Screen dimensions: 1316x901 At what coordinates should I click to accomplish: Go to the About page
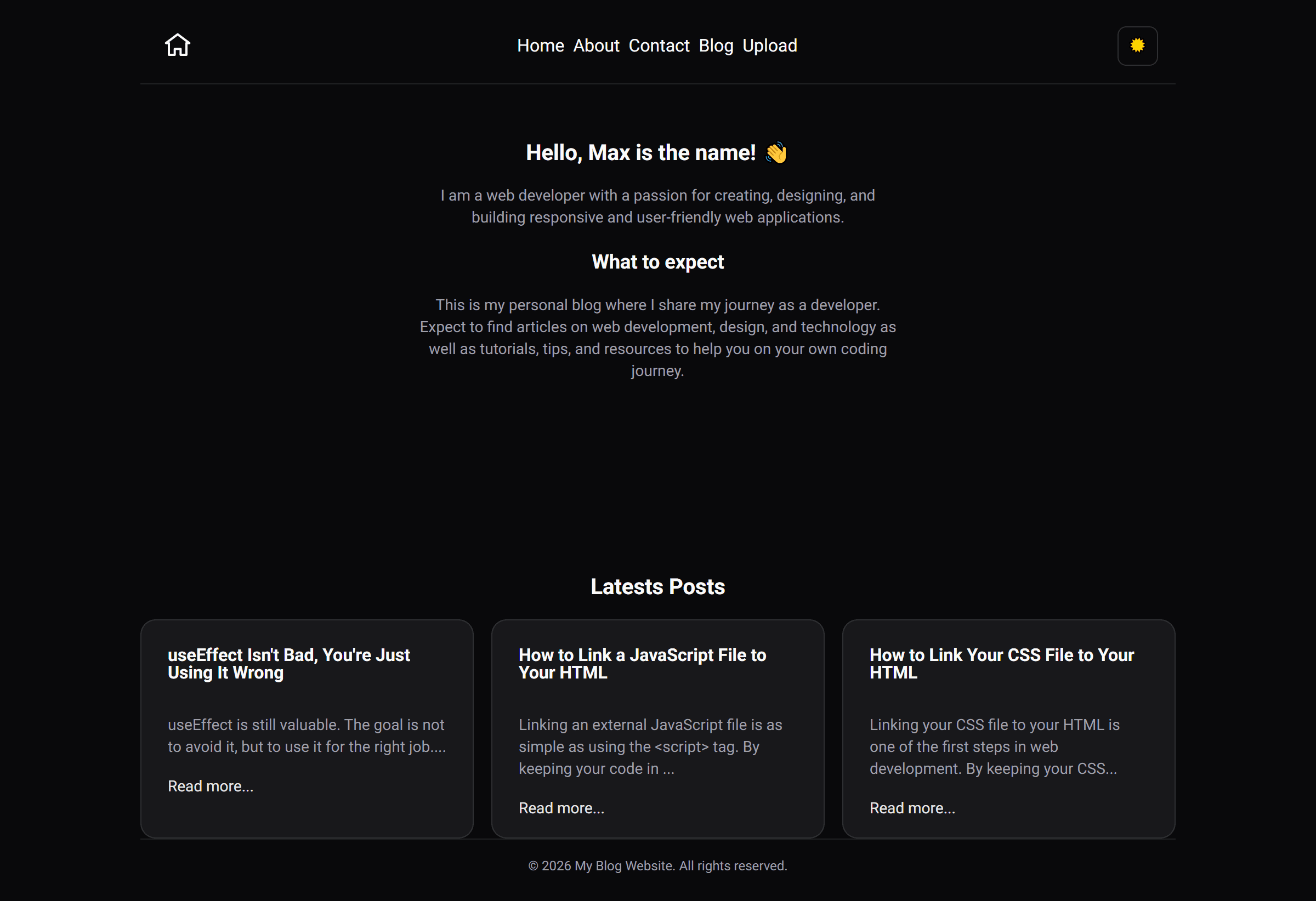pyautogui.click(x=595, y=46)
